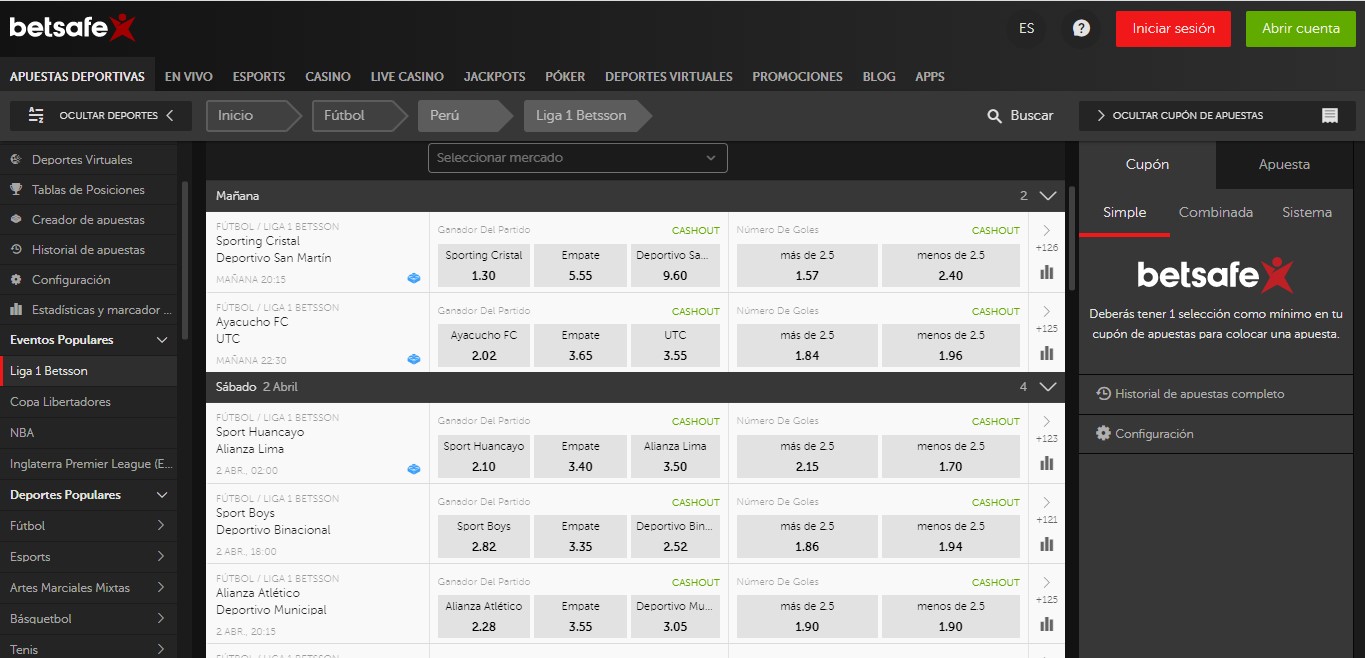Click the Creador de apuestas icon
1365x658 pixels.
click(x=16, y=219)
